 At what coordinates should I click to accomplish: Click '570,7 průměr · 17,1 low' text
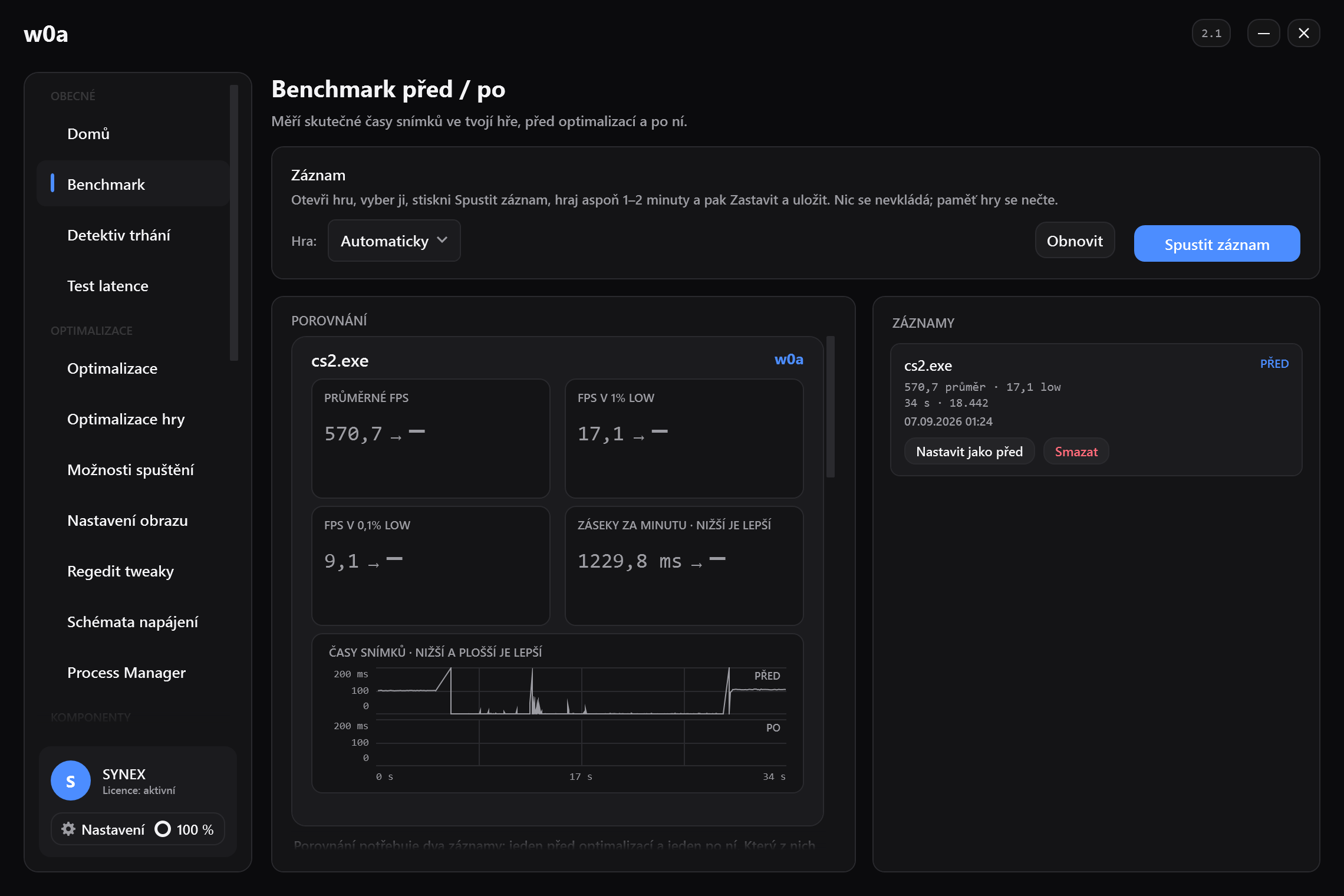(x=982, y=387)
